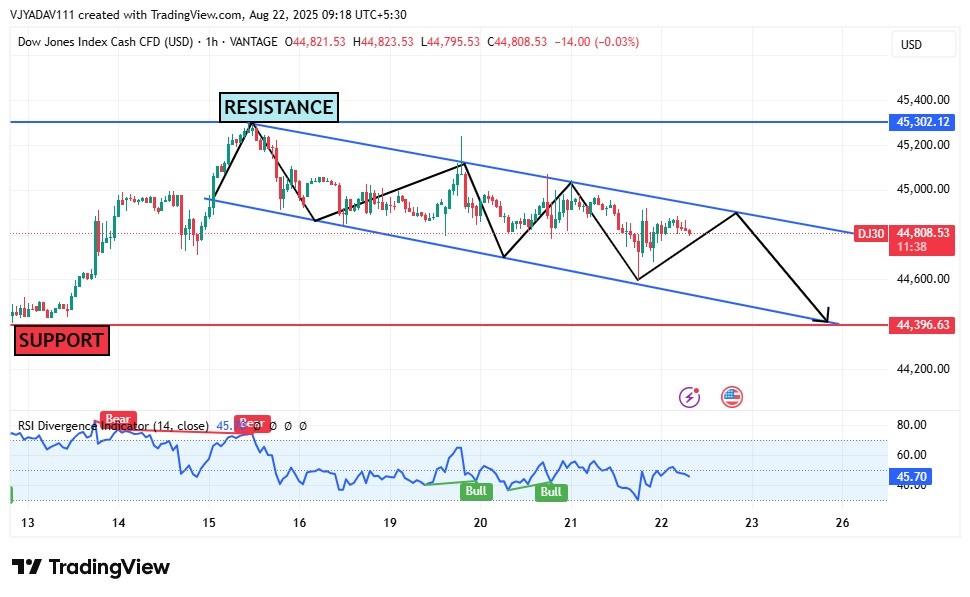Select the SUPPORT text label
Screen dimensions: 970x597
click(61, 341)
